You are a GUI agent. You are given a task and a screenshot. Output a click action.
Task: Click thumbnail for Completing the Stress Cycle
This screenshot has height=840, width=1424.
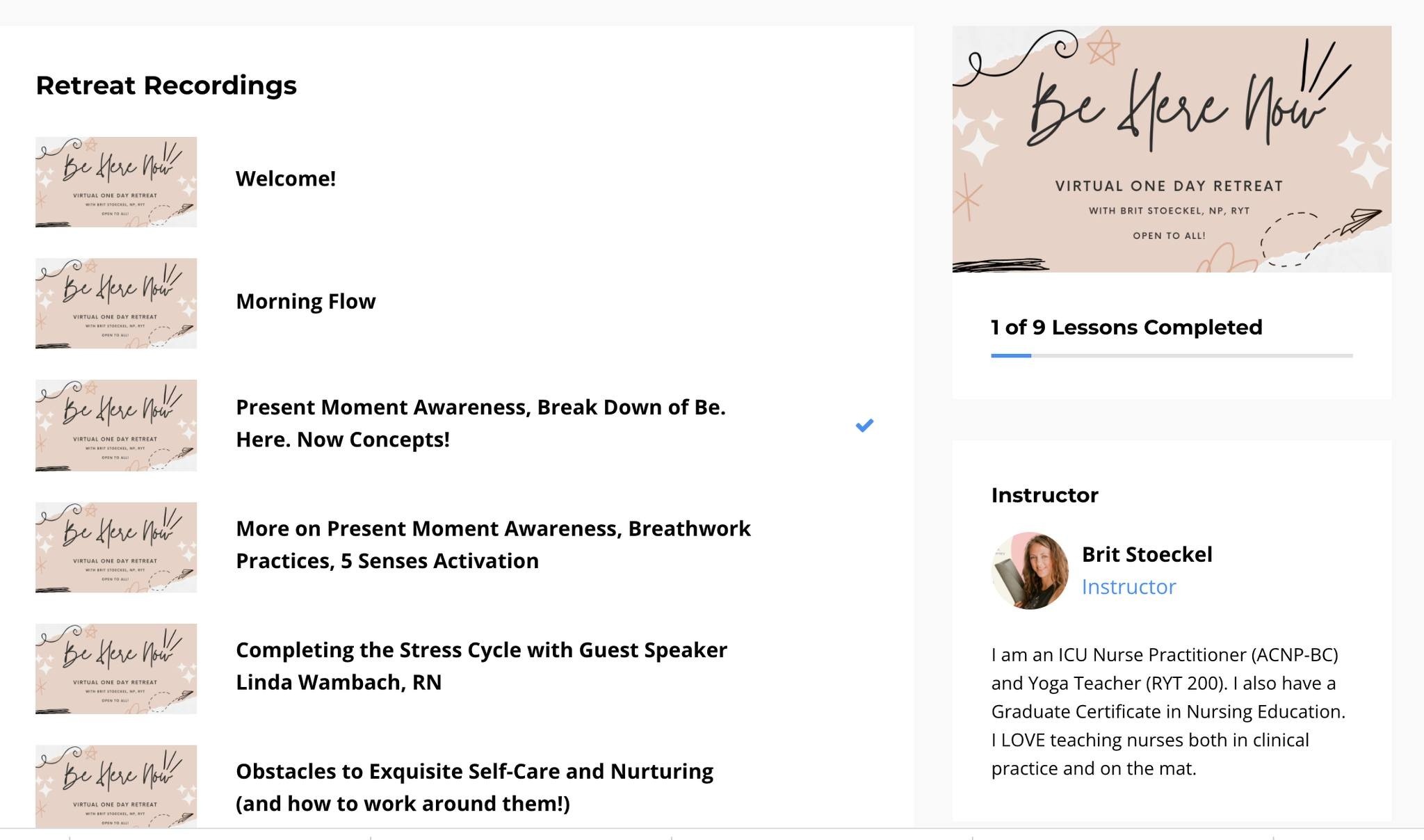(116, 668)
